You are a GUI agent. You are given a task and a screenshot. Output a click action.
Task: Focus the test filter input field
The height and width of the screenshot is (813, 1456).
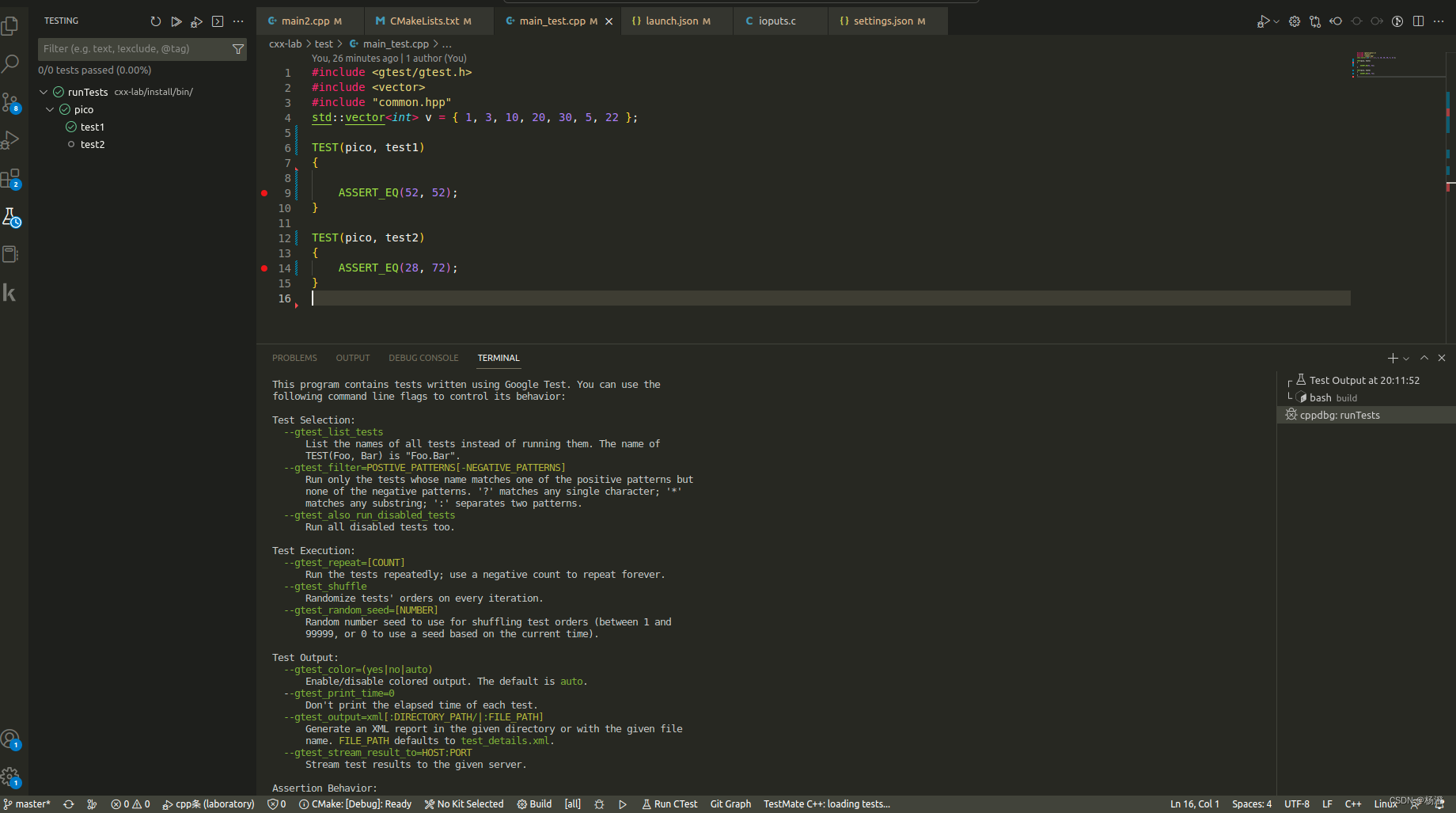pyautogui.click(x=133, y=49)
